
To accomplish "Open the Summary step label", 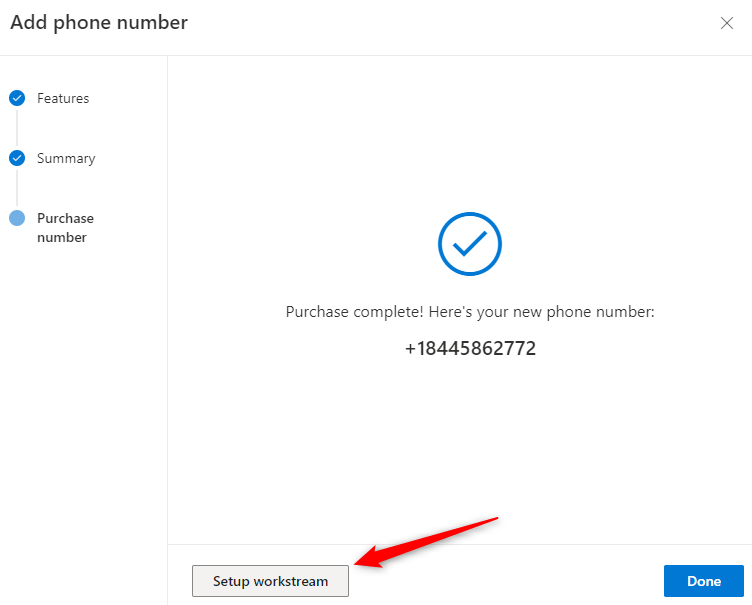I will point(66,158).
